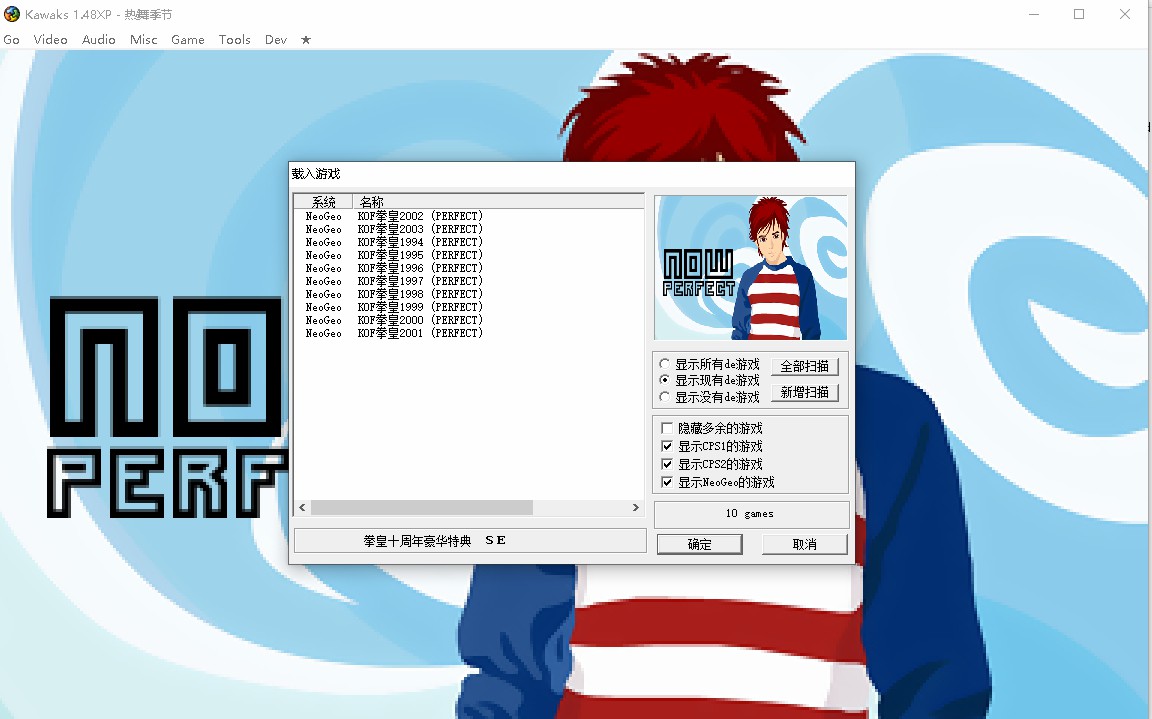Select KOF拳皇1999 (PERFECT) in list

[x=420, y=307]
